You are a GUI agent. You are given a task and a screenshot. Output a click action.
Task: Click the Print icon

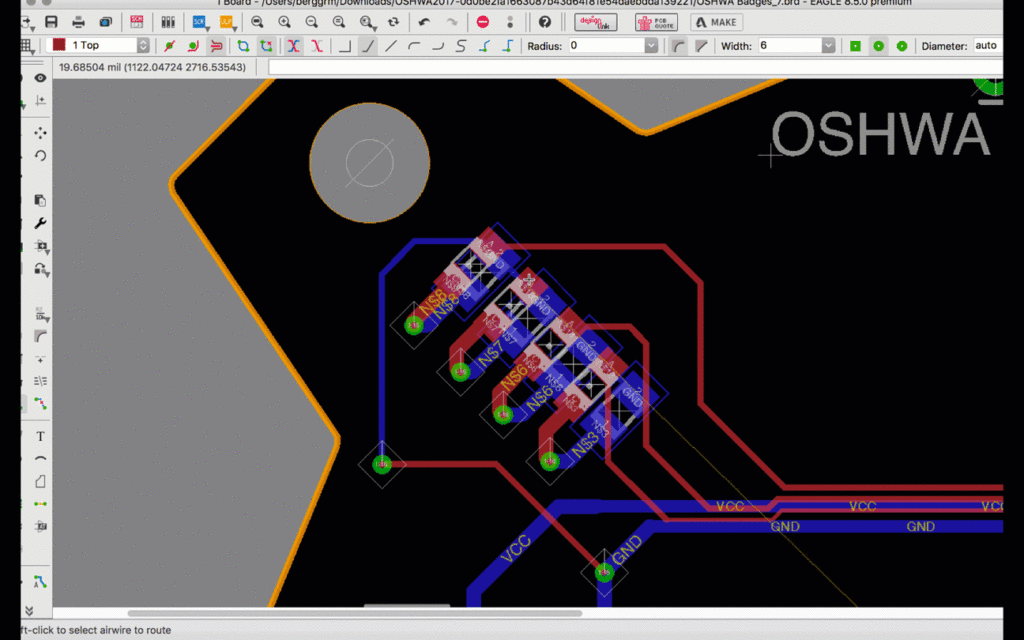pyautogui.click(x=78, y=21)
